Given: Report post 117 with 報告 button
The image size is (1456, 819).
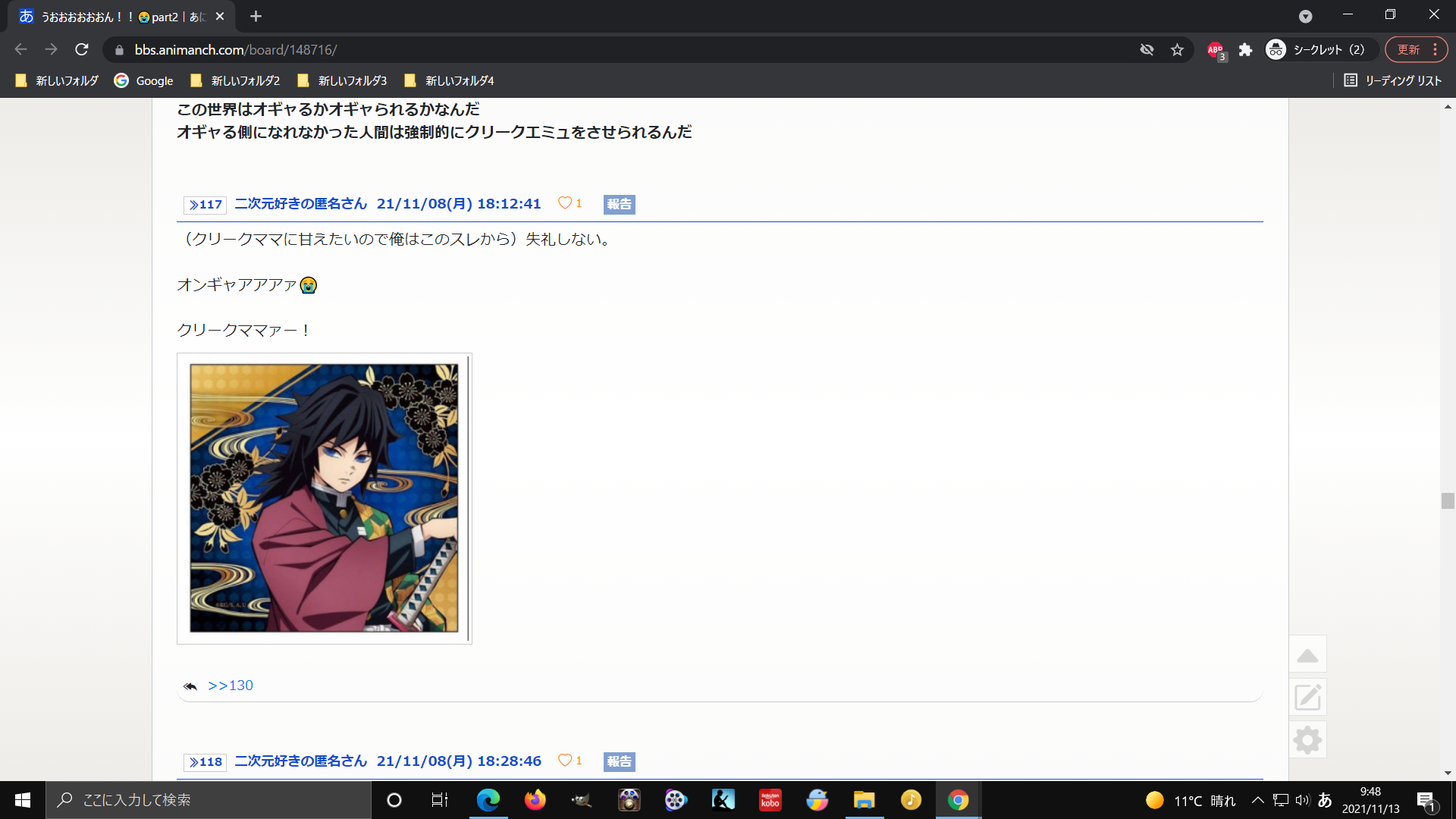Looking at the screenshot, I should pos(619,204).
